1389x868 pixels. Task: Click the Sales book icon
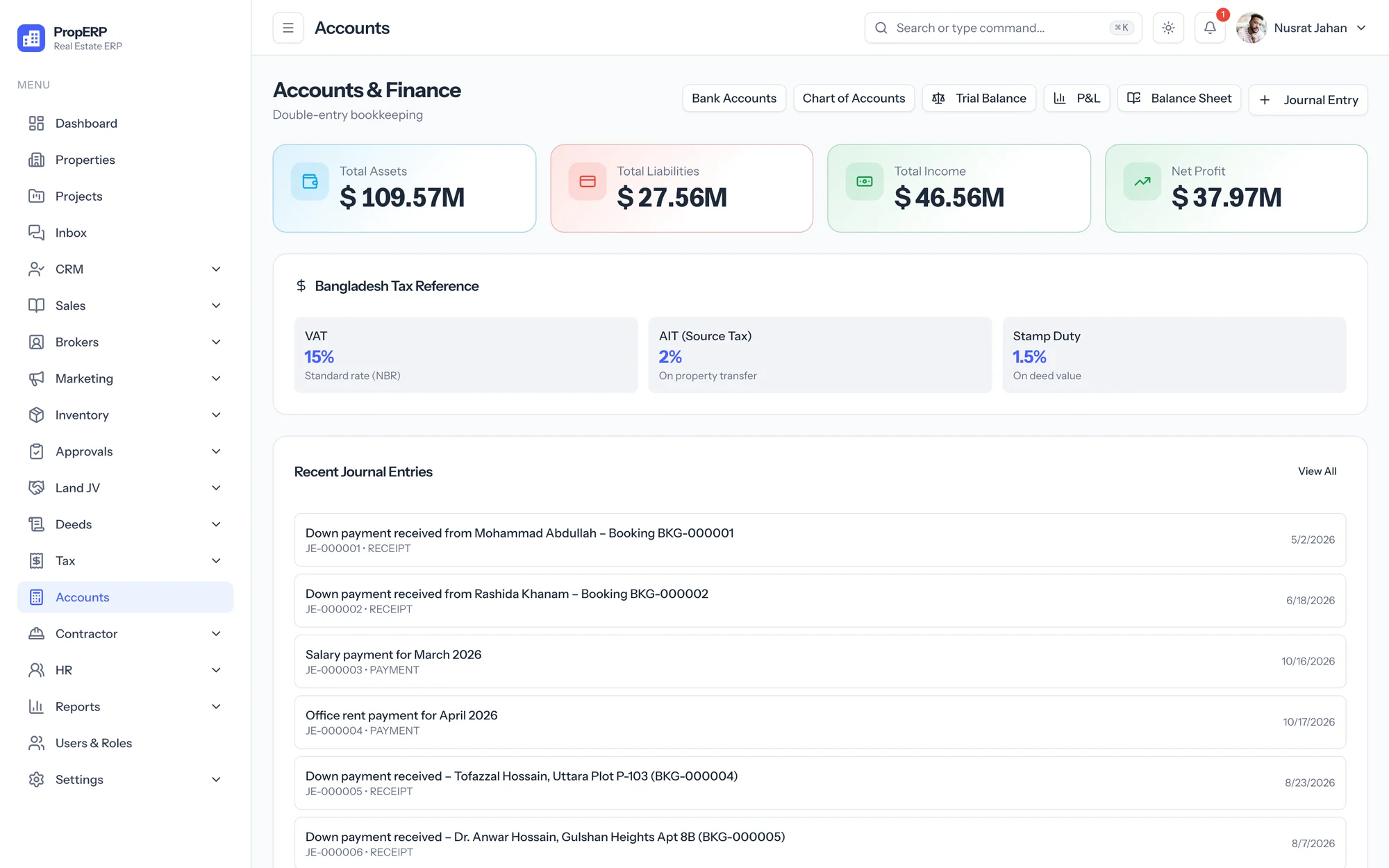[x=36, y=306]
